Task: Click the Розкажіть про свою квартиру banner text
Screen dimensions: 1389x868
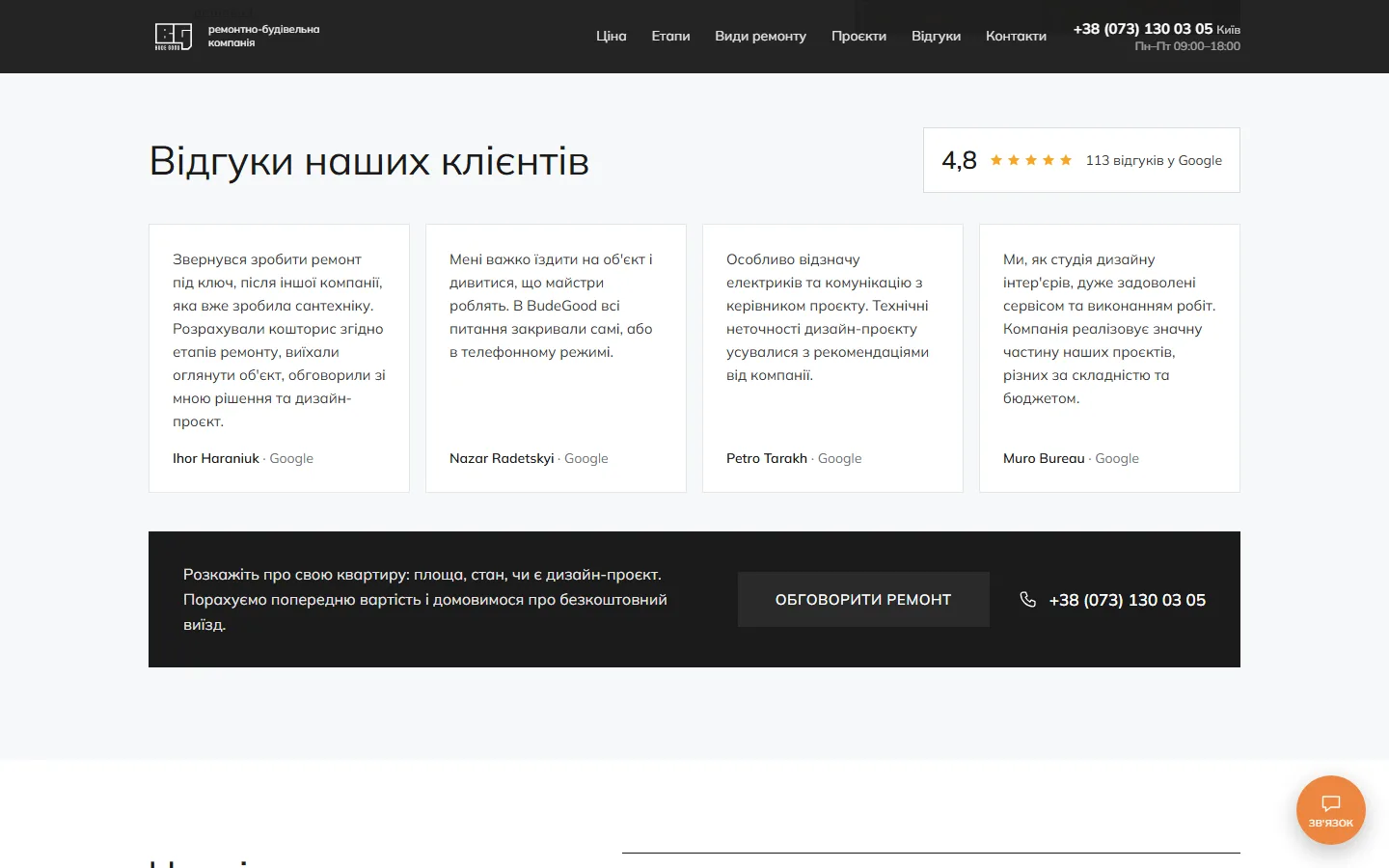Action: (x=424, y=600)
